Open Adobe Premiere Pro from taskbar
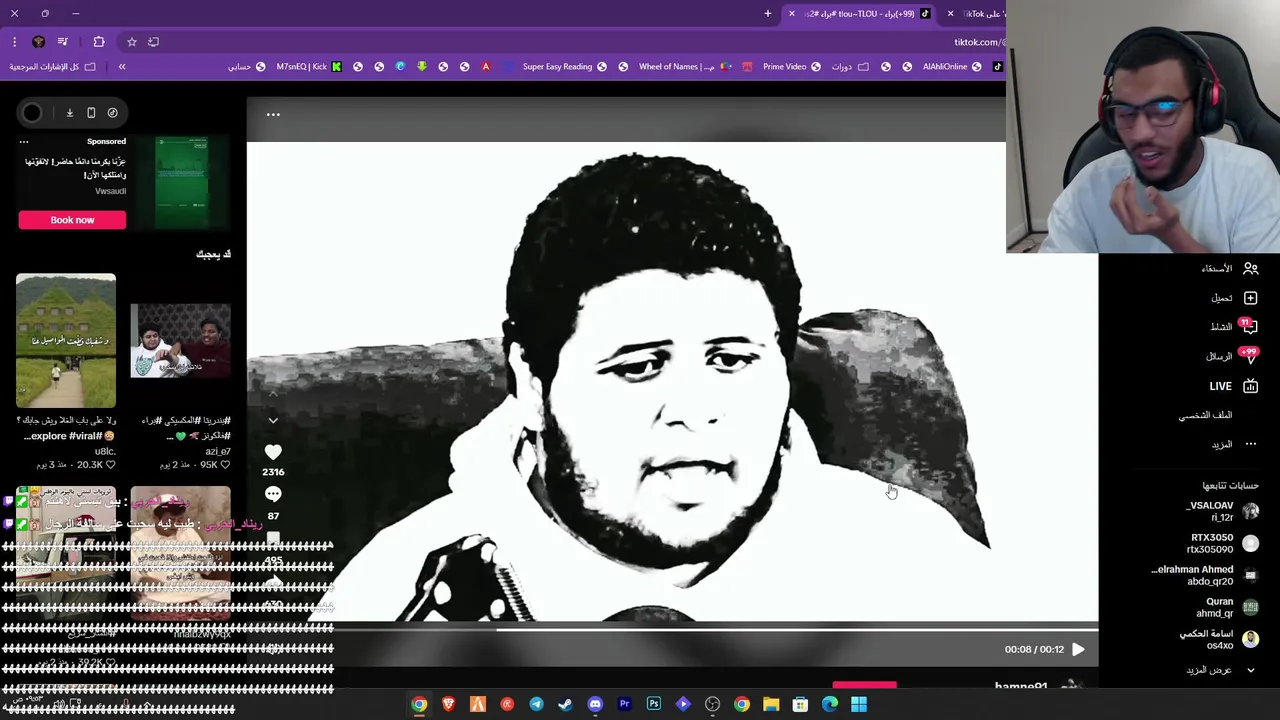Viewport: 1280px width, 720px height. click(x=624, y=705)
